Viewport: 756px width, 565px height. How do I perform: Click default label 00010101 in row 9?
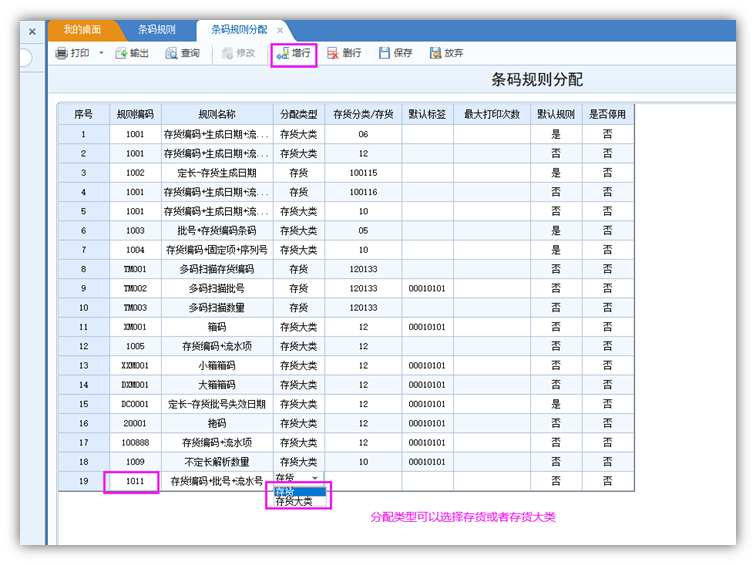point(427,288)
